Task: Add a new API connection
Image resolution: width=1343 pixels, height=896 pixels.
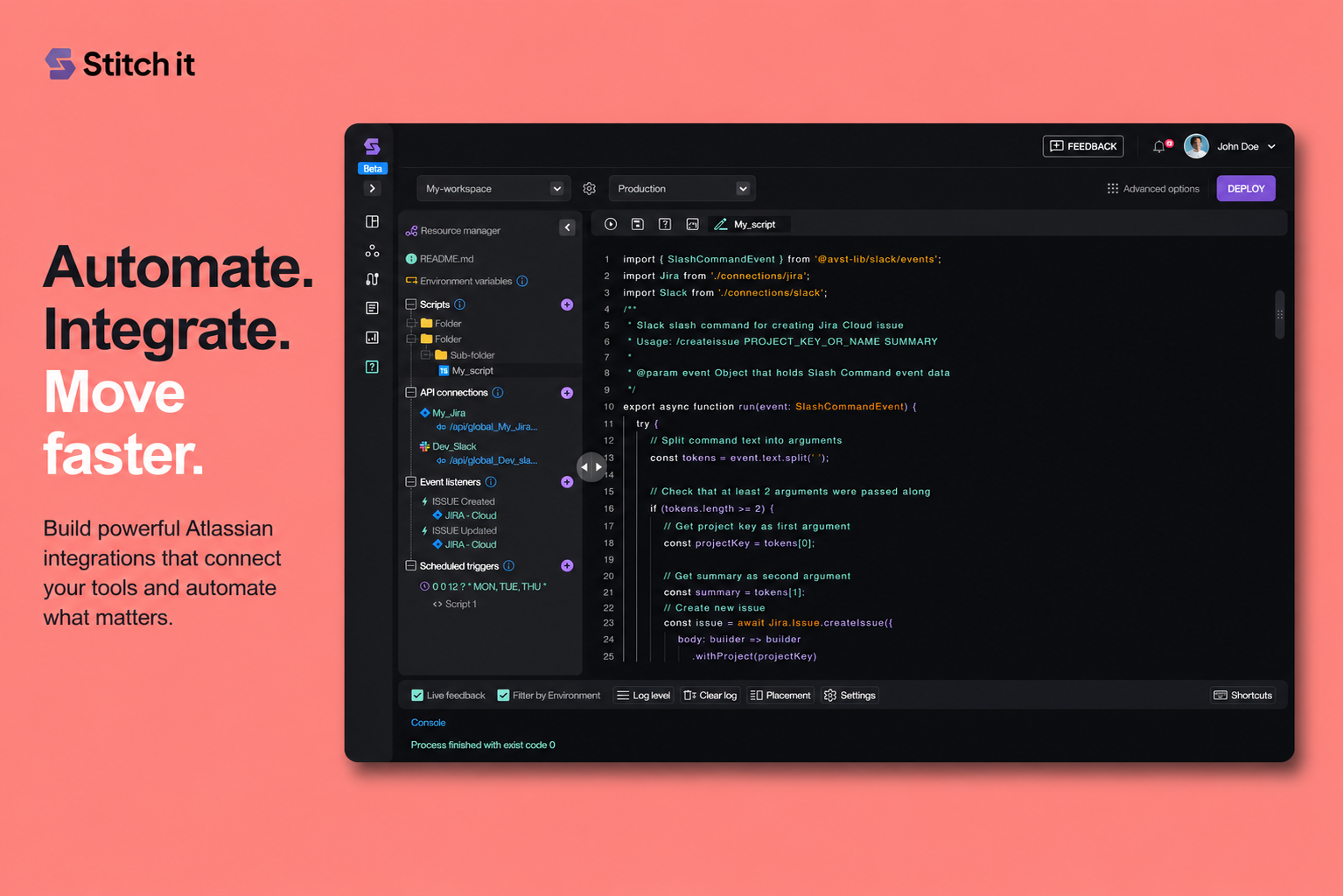Action: click(x=567, y=393)
